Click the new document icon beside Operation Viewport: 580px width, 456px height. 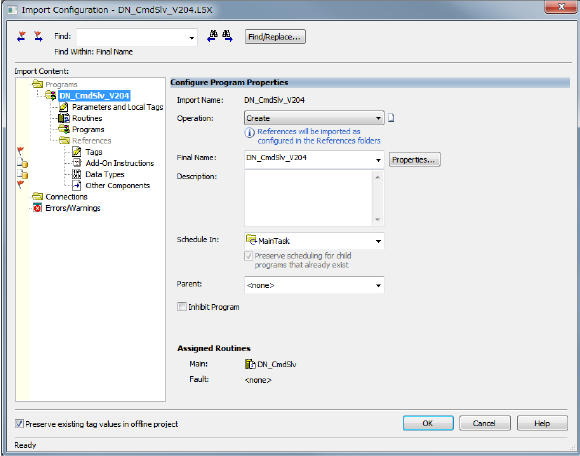click(391, 118)
